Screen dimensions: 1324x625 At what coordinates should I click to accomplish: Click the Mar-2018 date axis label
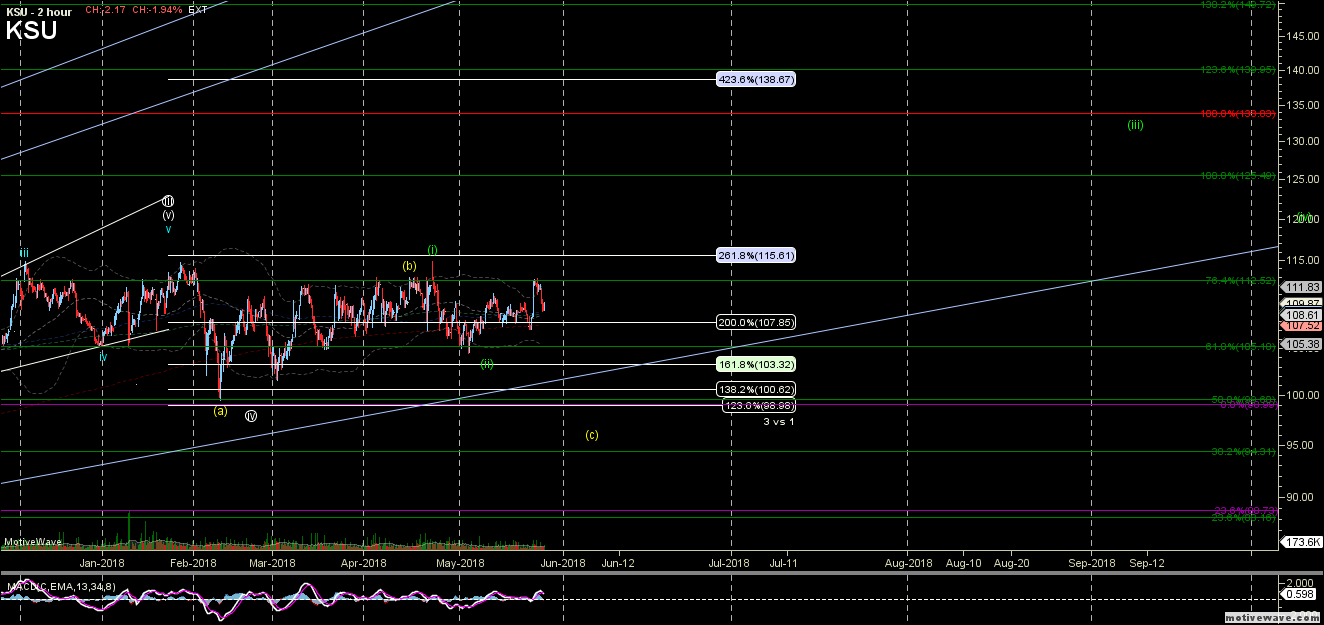272,563
